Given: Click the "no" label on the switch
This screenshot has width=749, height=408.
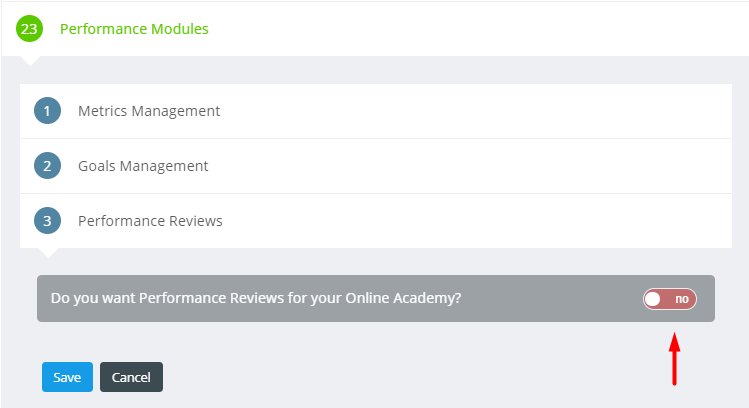Looking at the screenshot, I should [682, 299].
